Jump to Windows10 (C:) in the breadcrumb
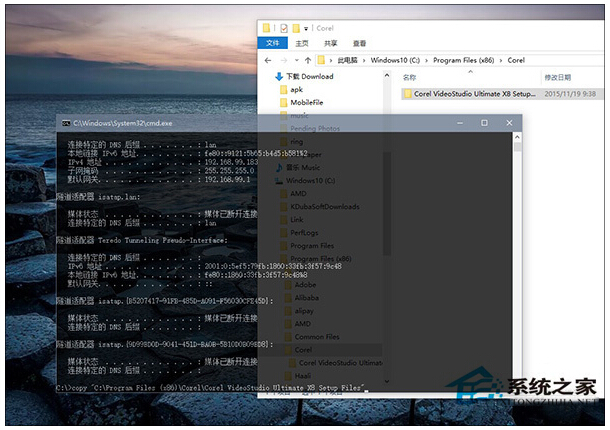The width and height of the screenshot is (610, 430). click(397, 60)
